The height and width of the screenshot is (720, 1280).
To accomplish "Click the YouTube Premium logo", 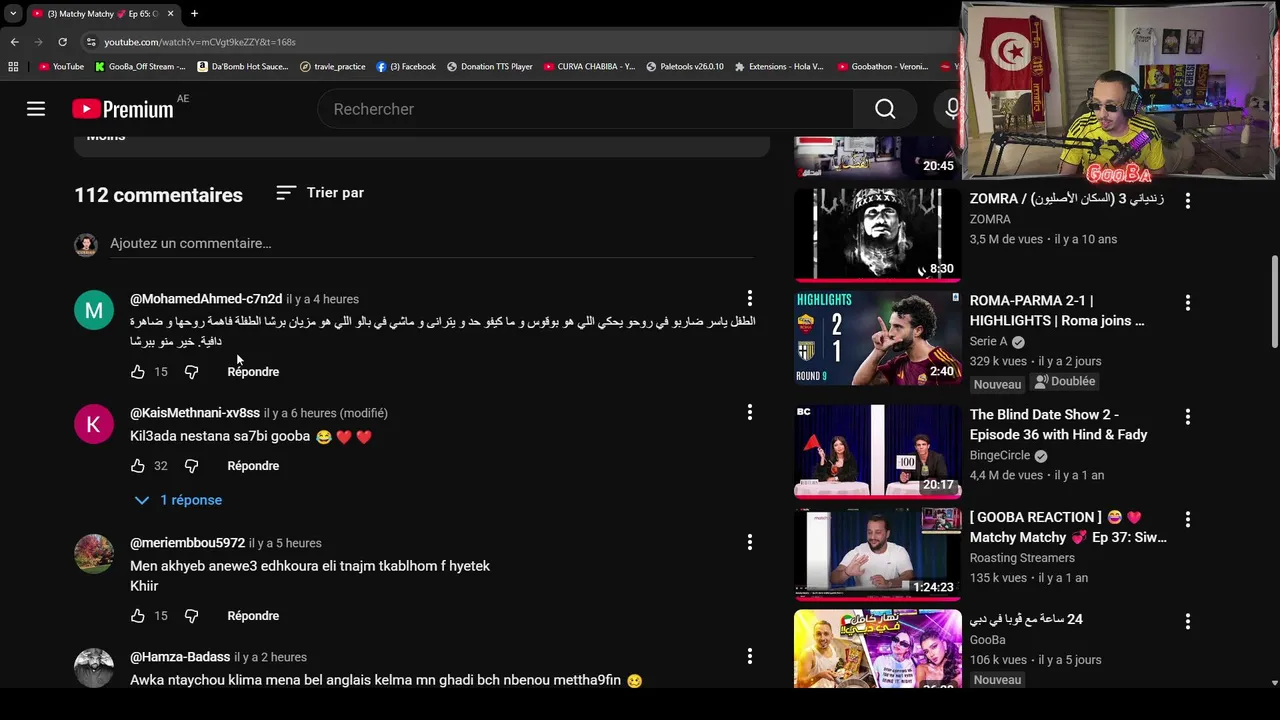I will (x=123, y=109).
